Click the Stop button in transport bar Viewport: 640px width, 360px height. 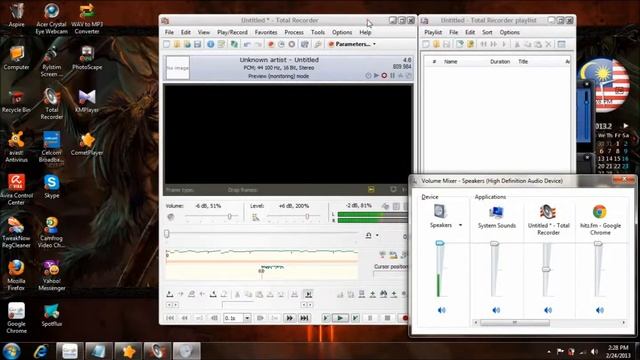[x=387, y=318]
